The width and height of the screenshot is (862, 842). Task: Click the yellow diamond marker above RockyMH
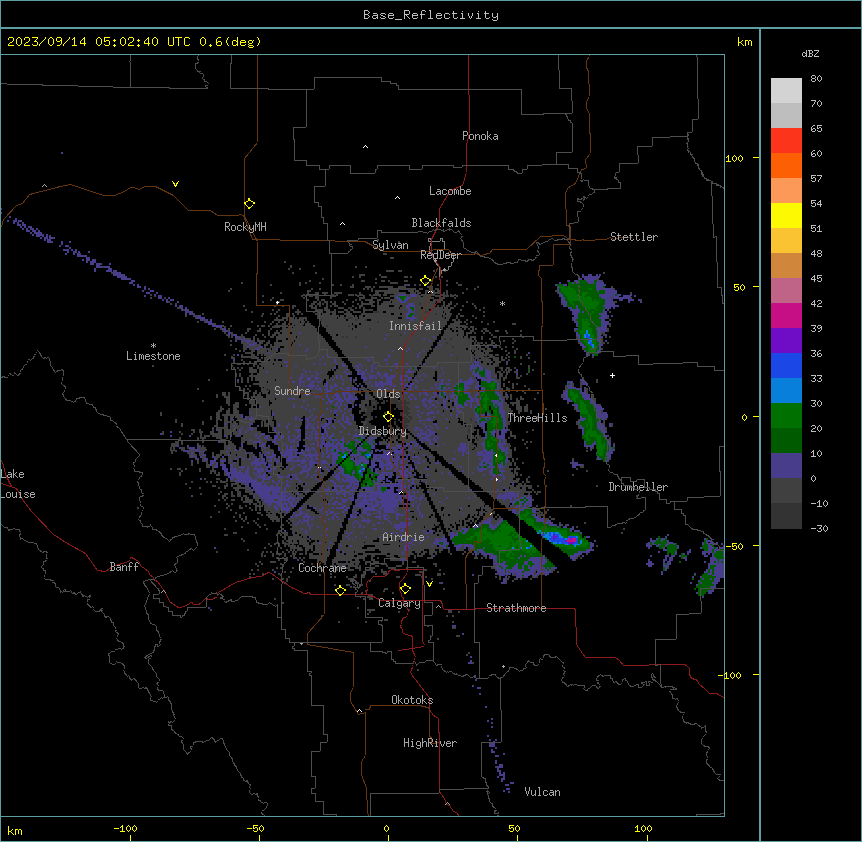[x=250, y=204]
